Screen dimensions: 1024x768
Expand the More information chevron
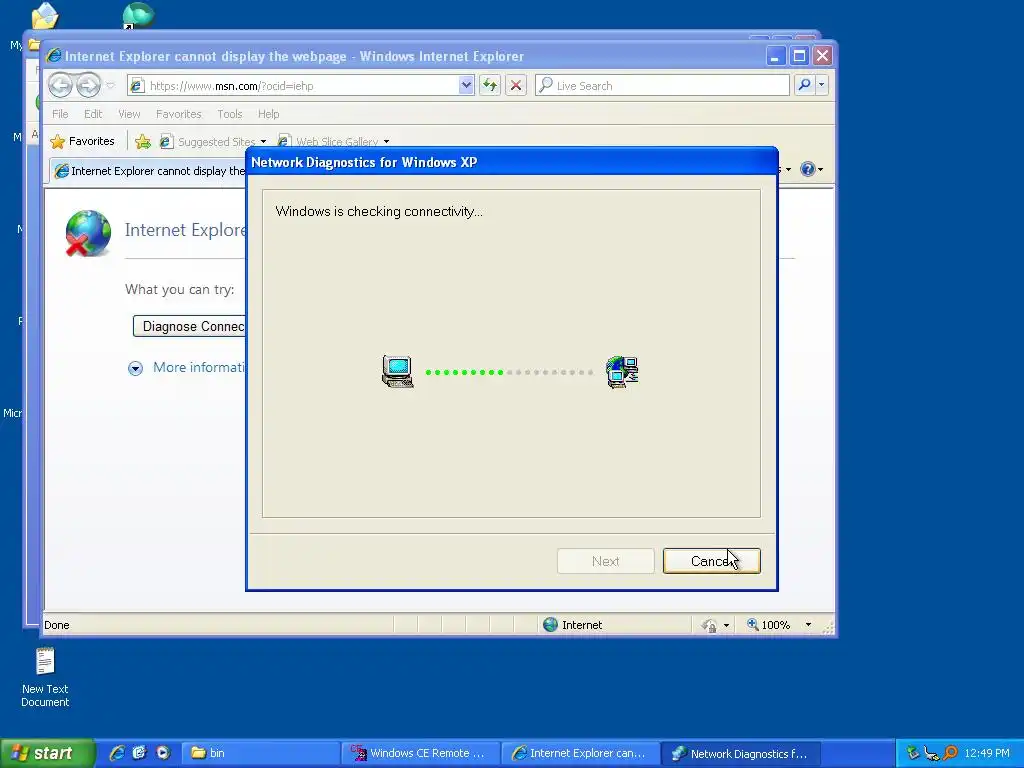coord(135,368)
